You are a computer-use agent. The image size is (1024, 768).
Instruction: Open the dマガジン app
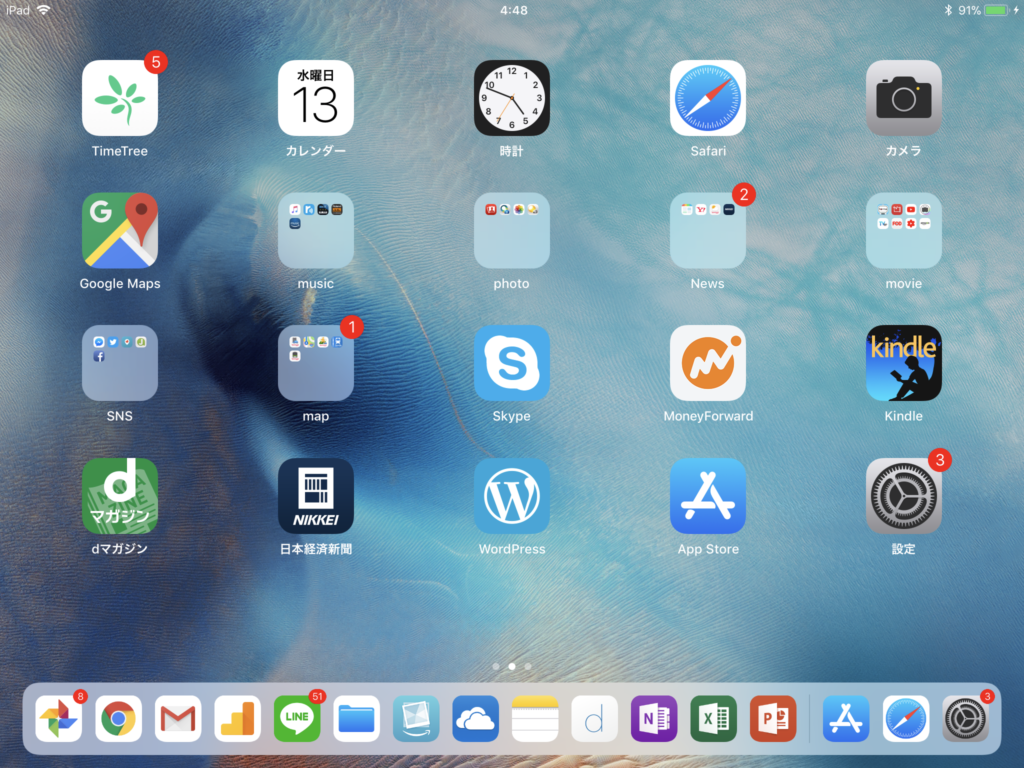pos(120,496)
